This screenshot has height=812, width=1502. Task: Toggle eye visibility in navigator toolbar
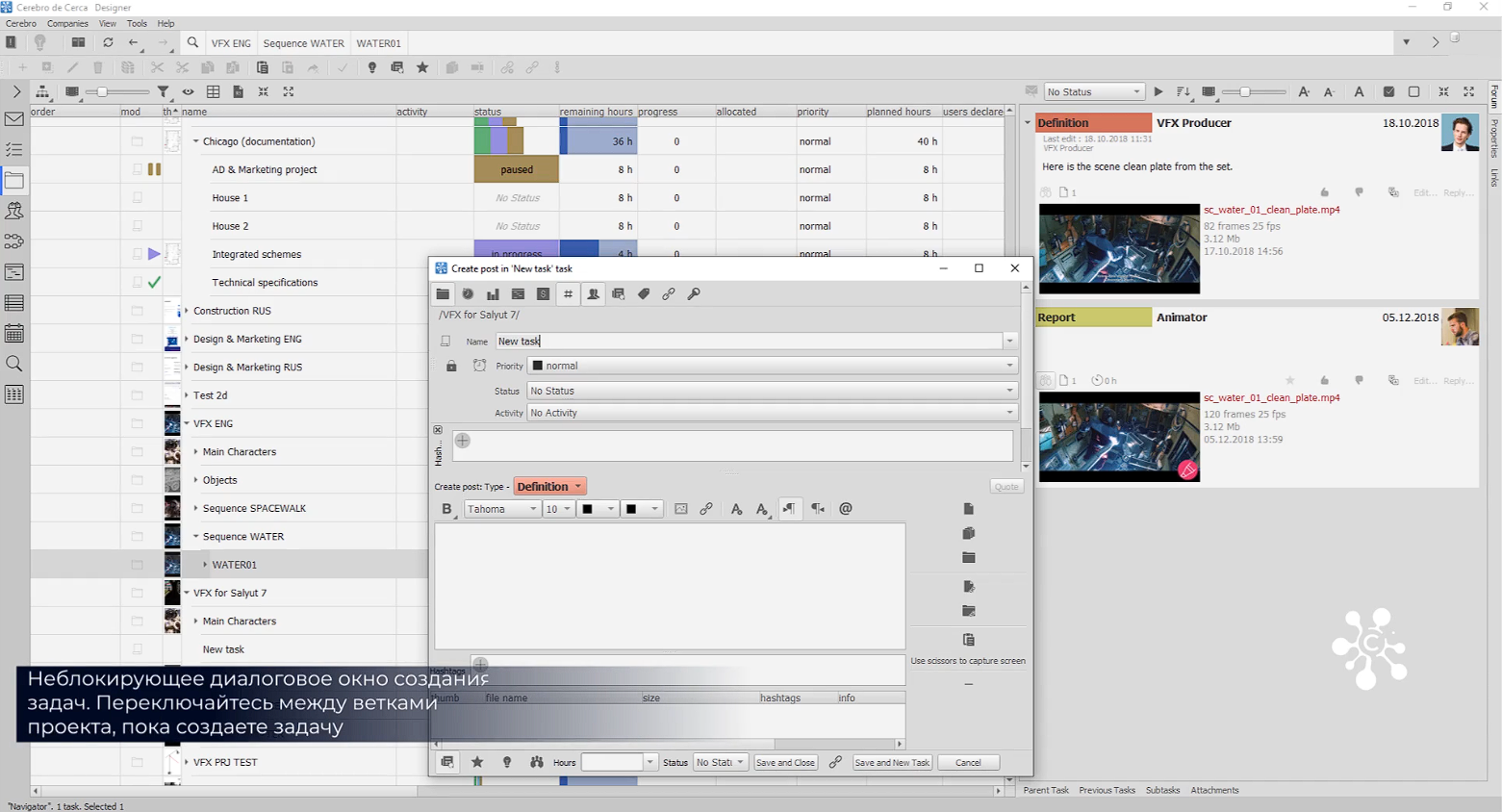point(189,92)
